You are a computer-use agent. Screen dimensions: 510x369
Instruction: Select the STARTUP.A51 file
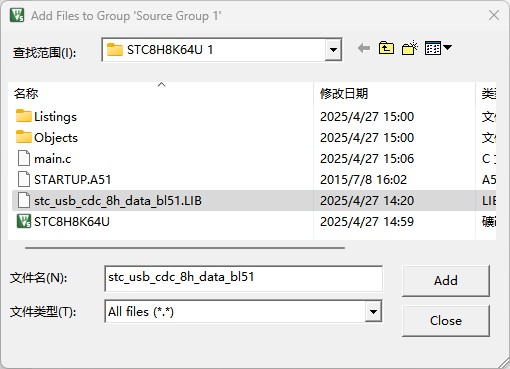click(x=64, y=180)
